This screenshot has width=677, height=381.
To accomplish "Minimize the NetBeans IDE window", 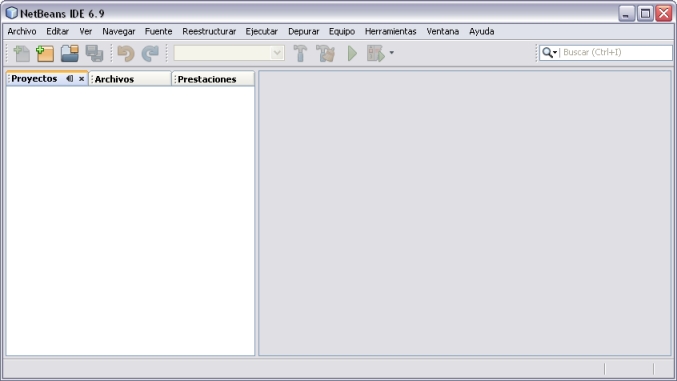I will pos(626,13).
